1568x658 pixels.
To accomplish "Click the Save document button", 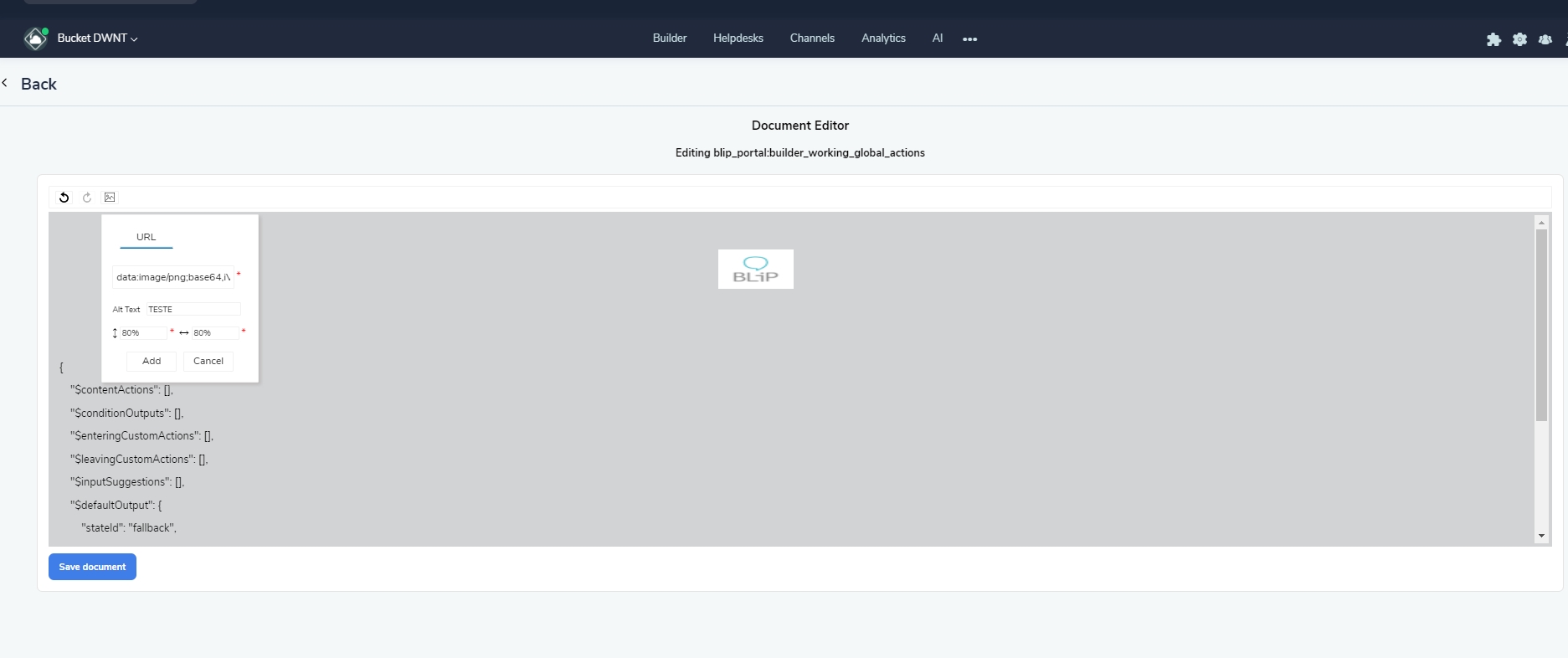I will pyautogui.click(x=92, y=567).
